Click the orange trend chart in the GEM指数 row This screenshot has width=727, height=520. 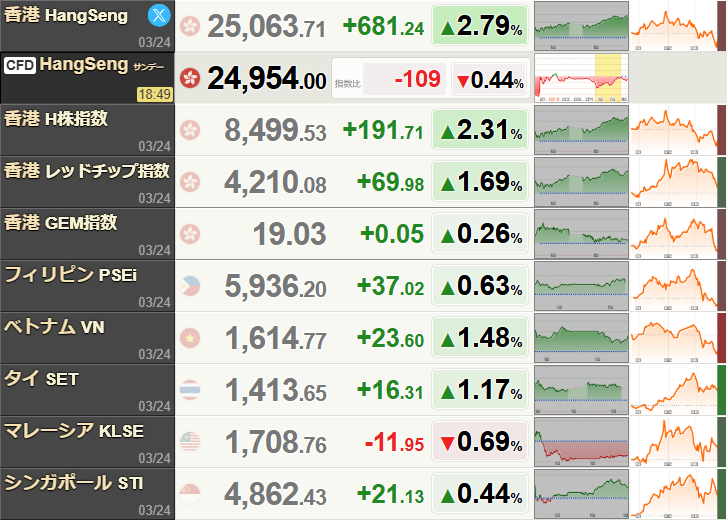tap(674, 234)
